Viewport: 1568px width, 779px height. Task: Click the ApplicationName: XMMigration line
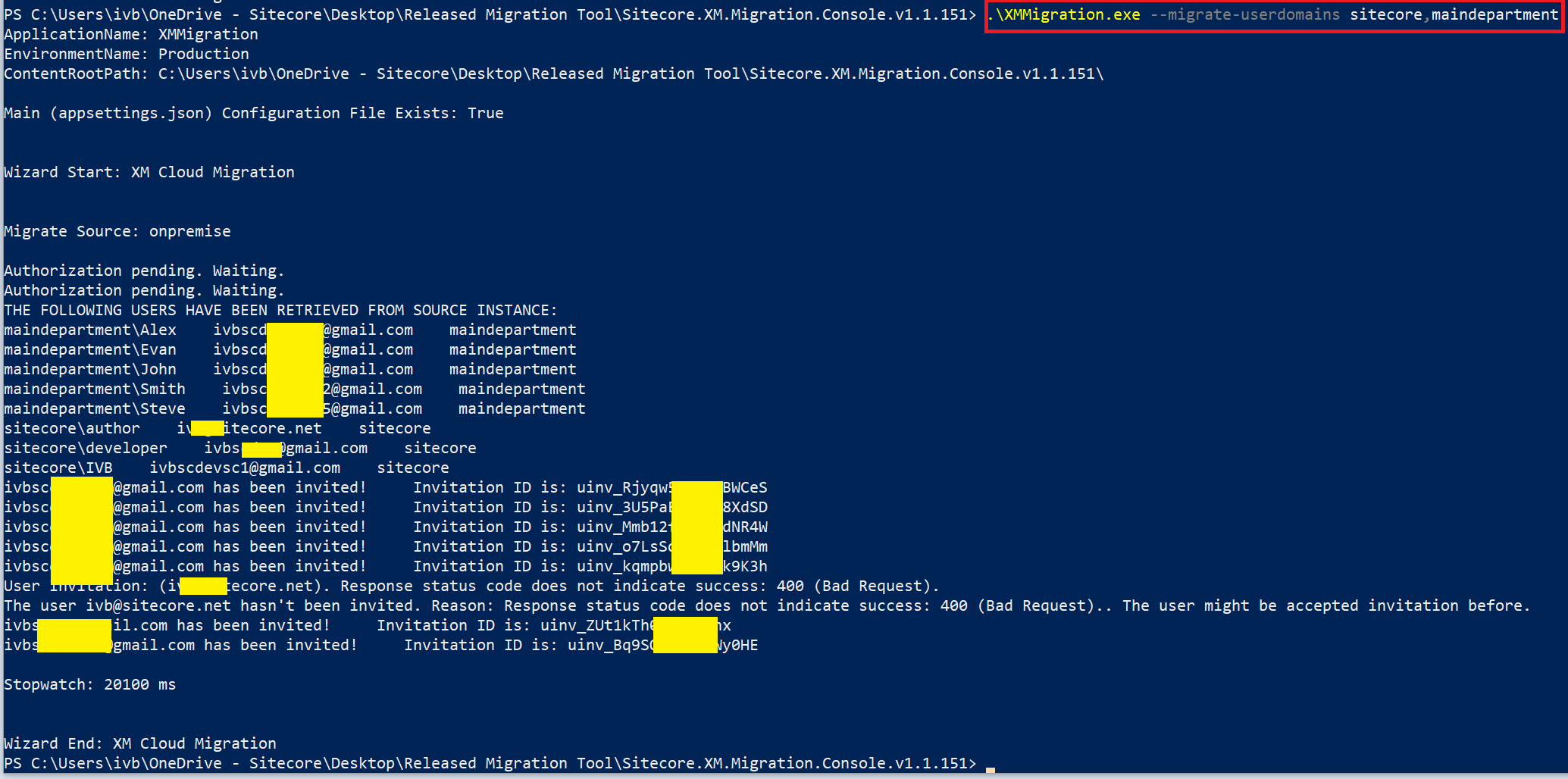[x=131, y=35]
